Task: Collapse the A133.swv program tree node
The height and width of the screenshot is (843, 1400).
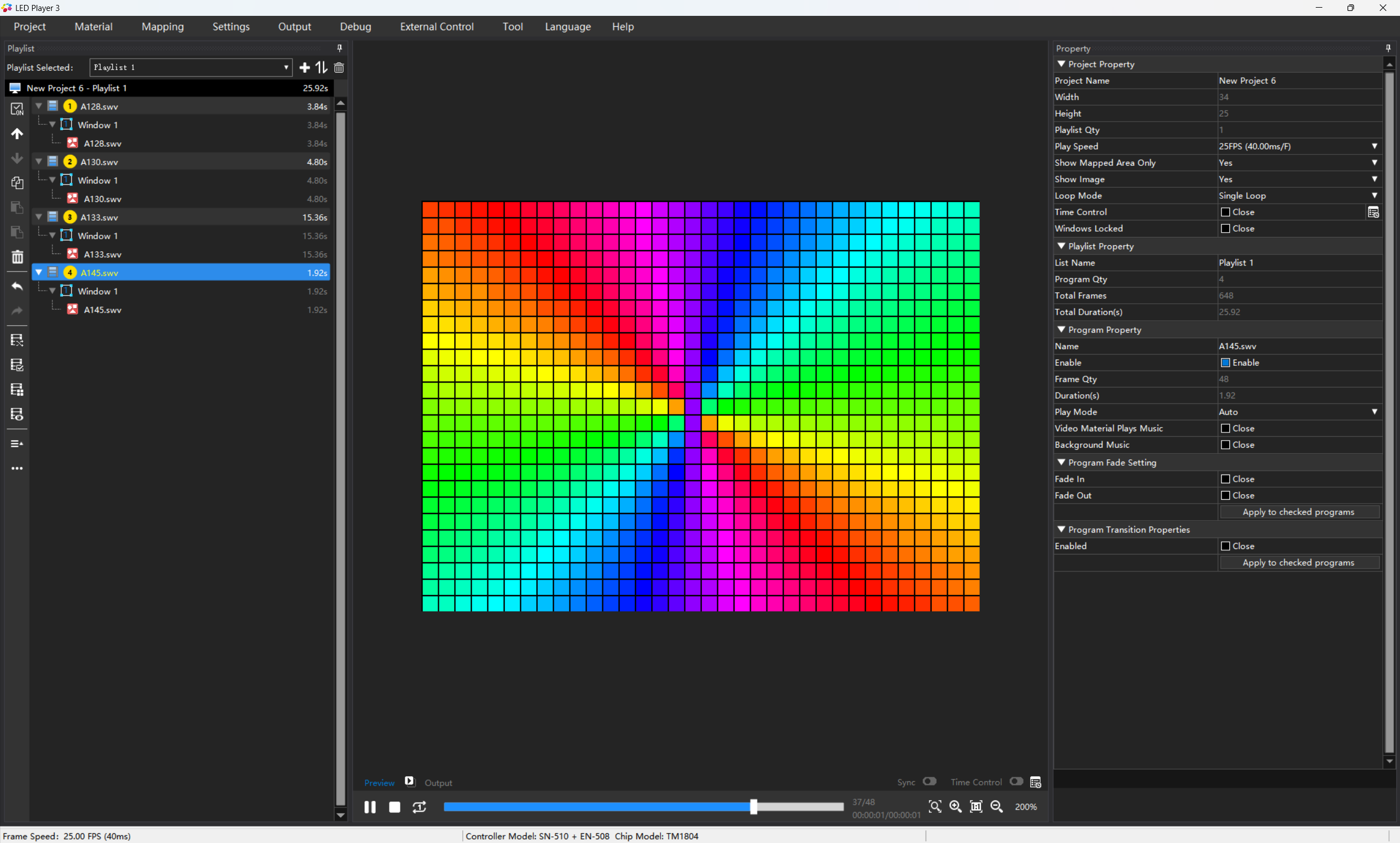Action: 39,217
